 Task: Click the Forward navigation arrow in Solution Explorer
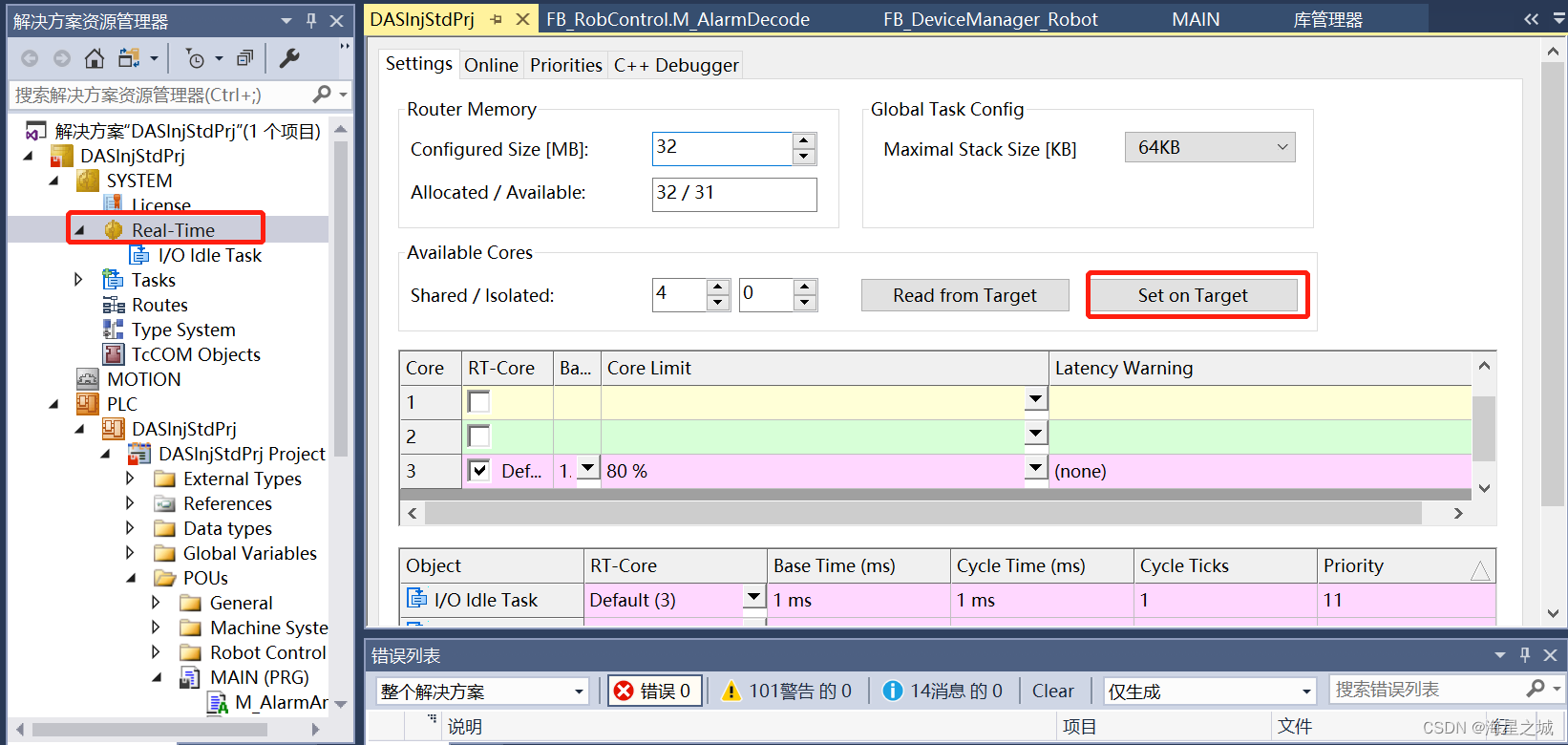(62, 59)
